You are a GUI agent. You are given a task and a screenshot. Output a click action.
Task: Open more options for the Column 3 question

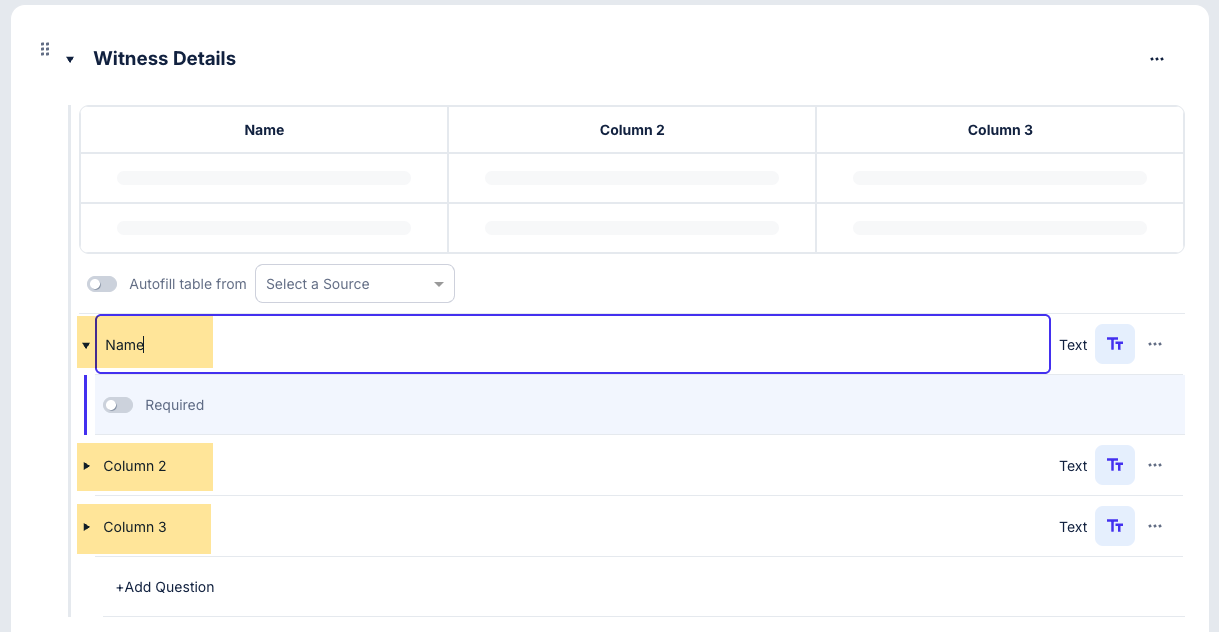point(1155,526)
